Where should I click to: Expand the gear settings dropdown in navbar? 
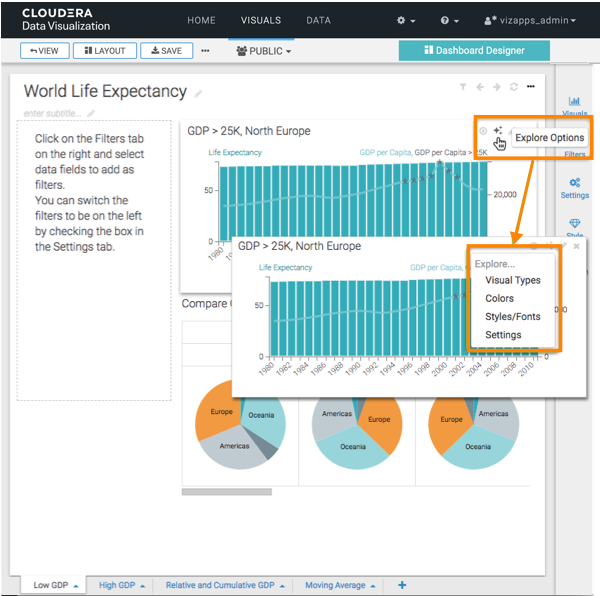click(x=406, y=20)
